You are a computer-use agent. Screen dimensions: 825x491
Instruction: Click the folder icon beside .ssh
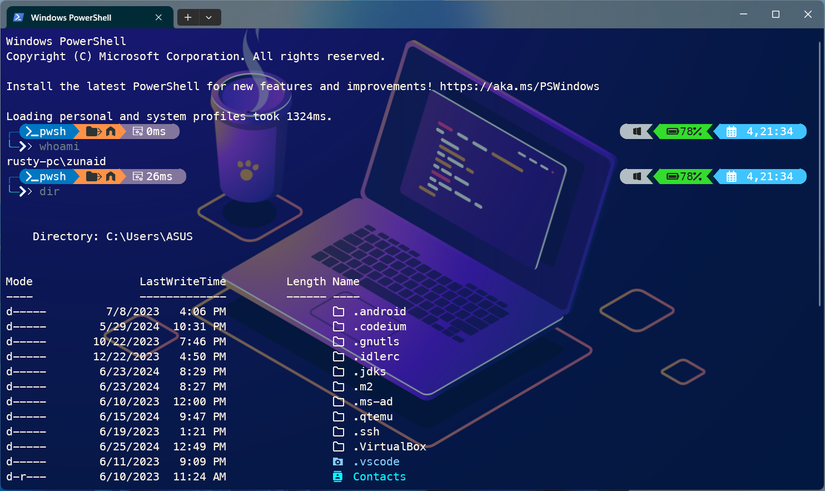click(x=338, y=432)
